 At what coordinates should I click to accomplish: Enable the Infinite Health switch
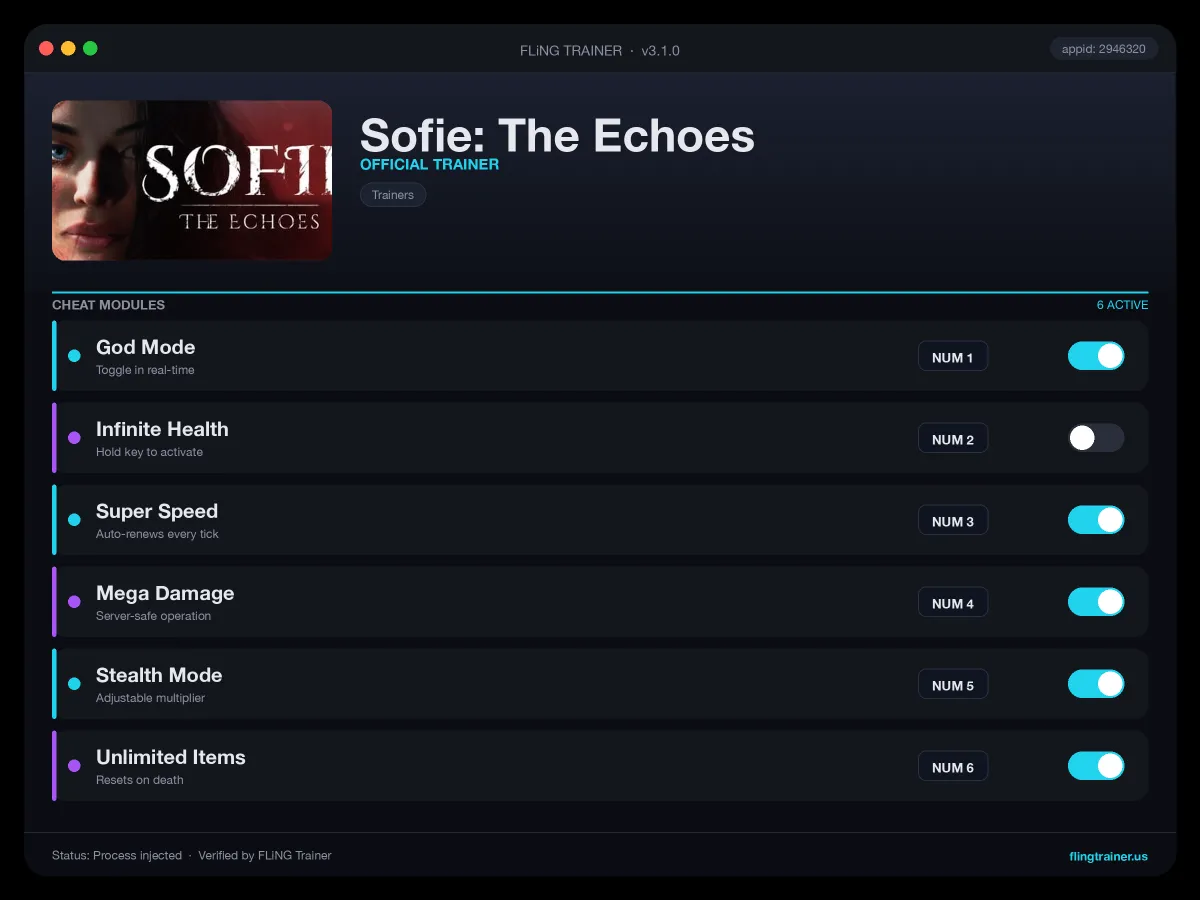pyautogui.click(x=1096, y=438)
